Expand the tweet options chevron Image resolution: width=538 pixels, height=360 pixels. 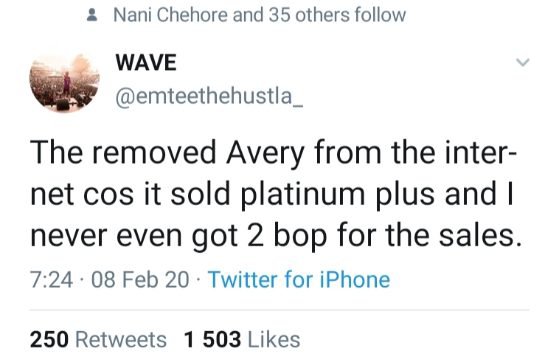click(523, 62)
